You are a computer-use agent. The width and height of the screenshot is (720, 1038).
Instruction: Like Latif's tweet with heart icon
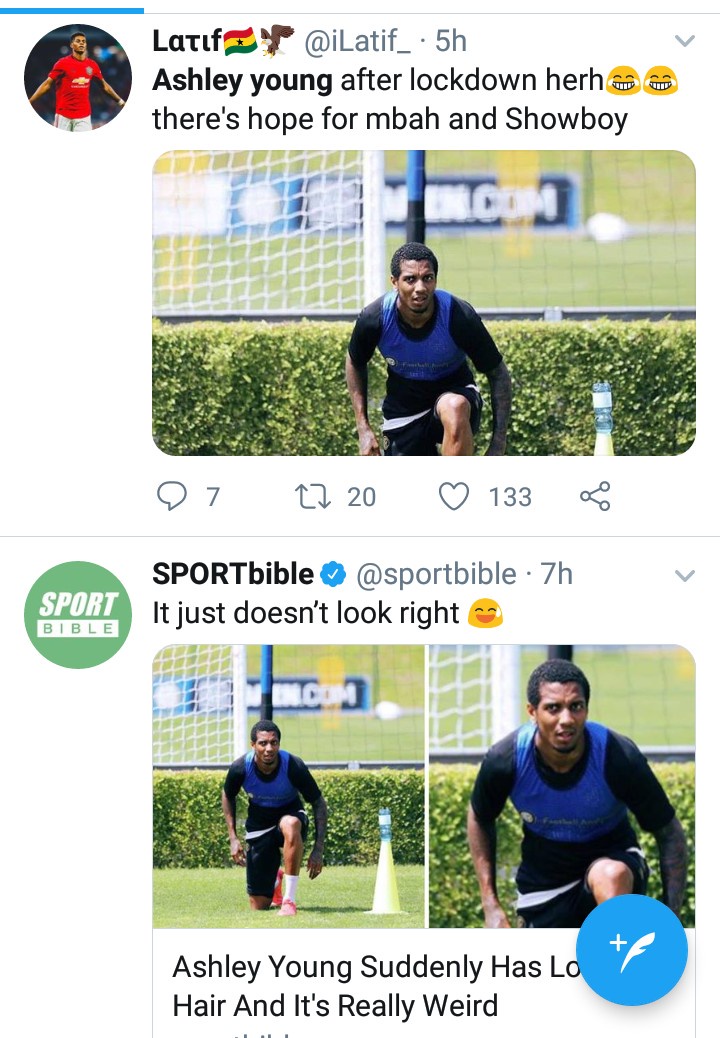click(x=454, y=496)
